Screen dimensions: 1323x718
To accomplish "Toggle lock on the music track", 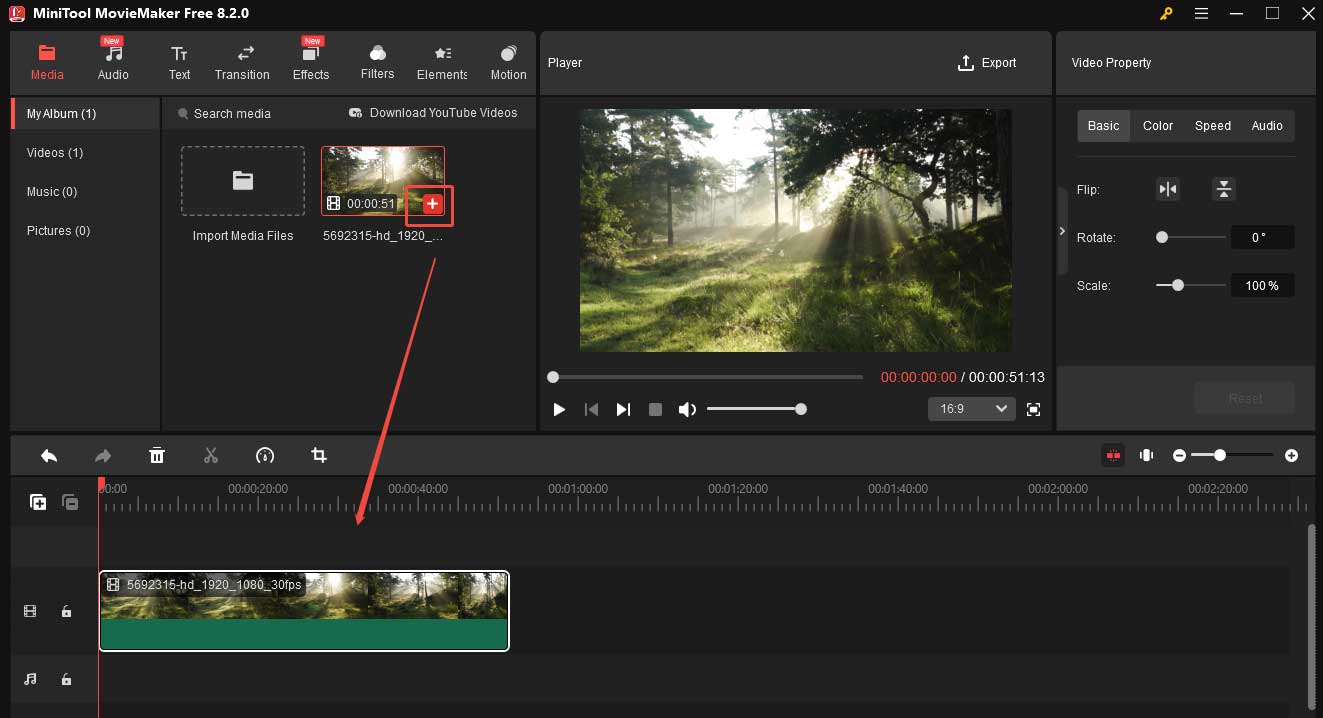I will tap(66, 679).
